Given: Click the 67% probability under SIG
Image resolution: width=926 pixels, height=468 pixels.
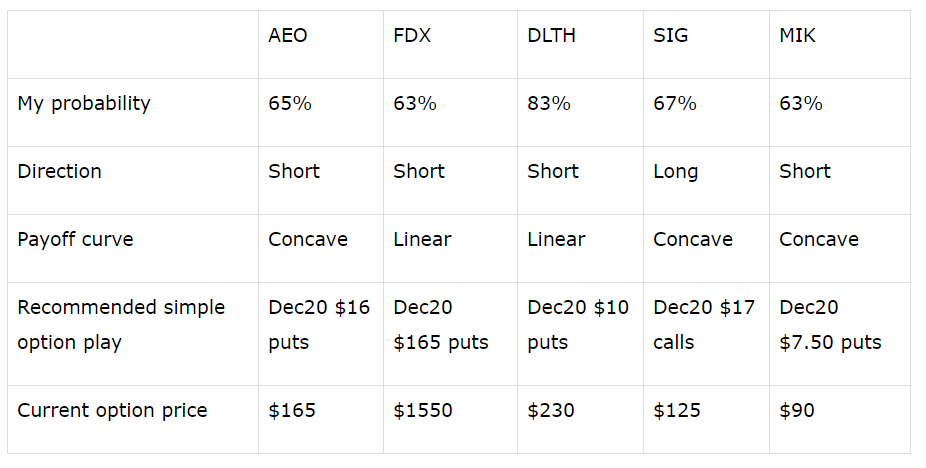Looking at the screenshot, I should pyautogui.click(x=674, y=103).
